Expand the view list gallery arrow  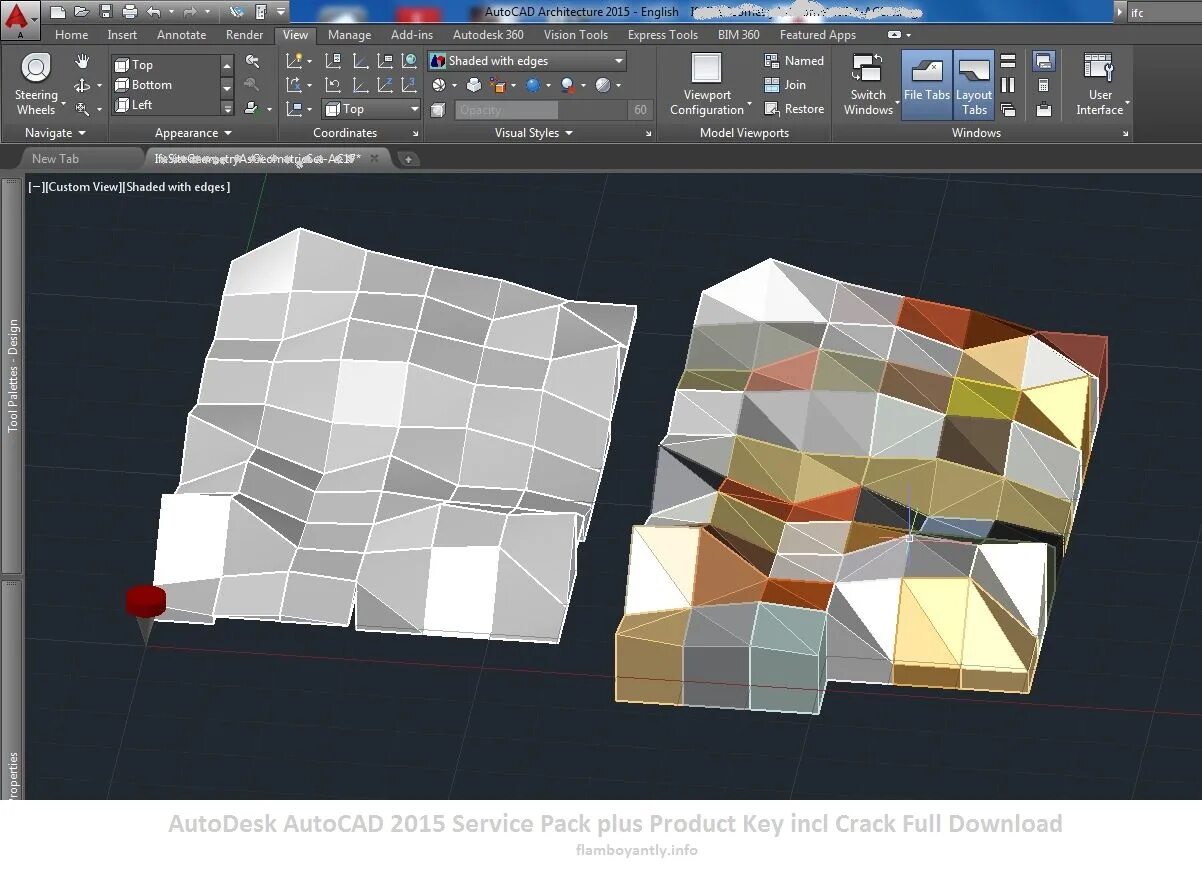[x=227, y=109]
